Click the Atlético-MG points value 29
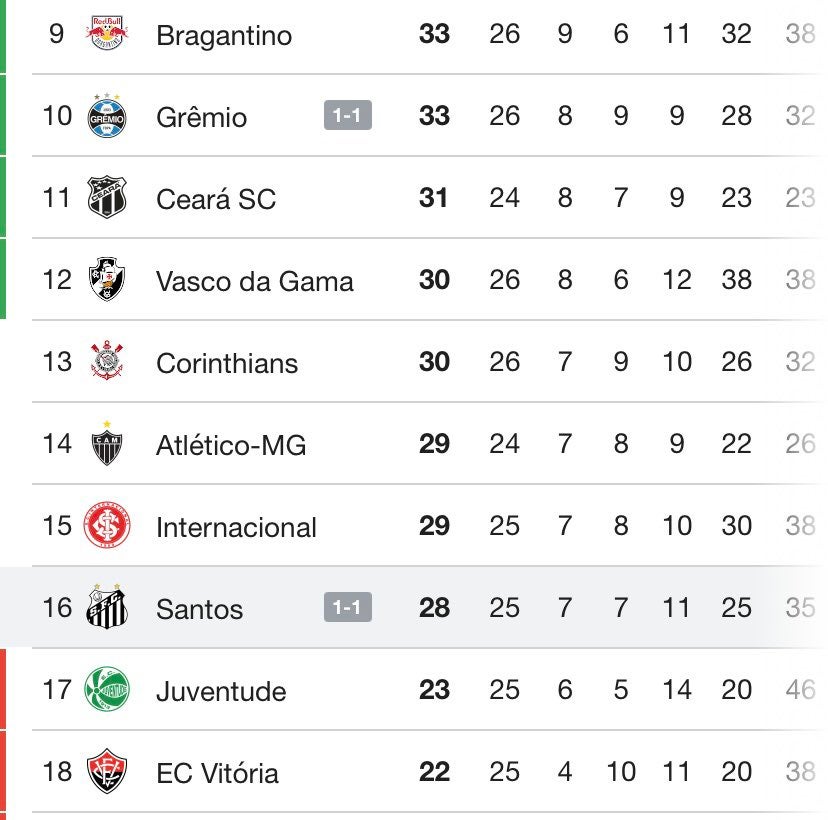This screenshot has height=820, width=828. [x=434, y=444]
